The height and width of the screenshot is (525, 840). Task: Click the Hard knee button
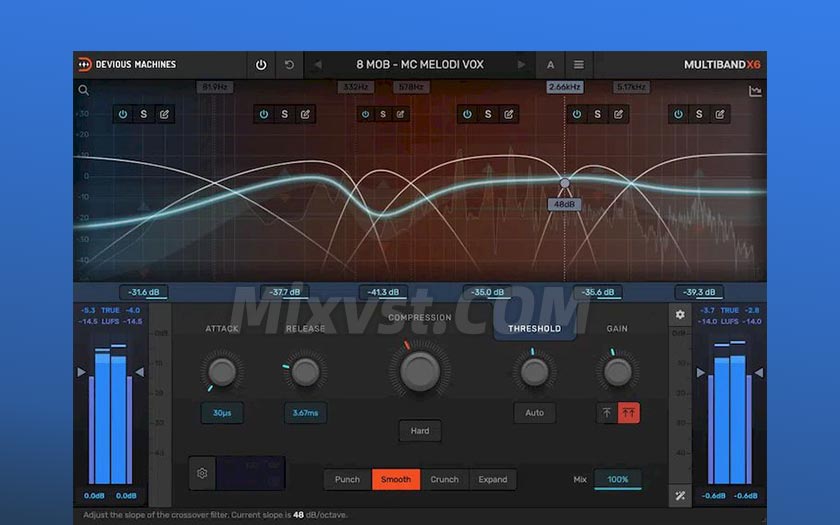(420, 431)
